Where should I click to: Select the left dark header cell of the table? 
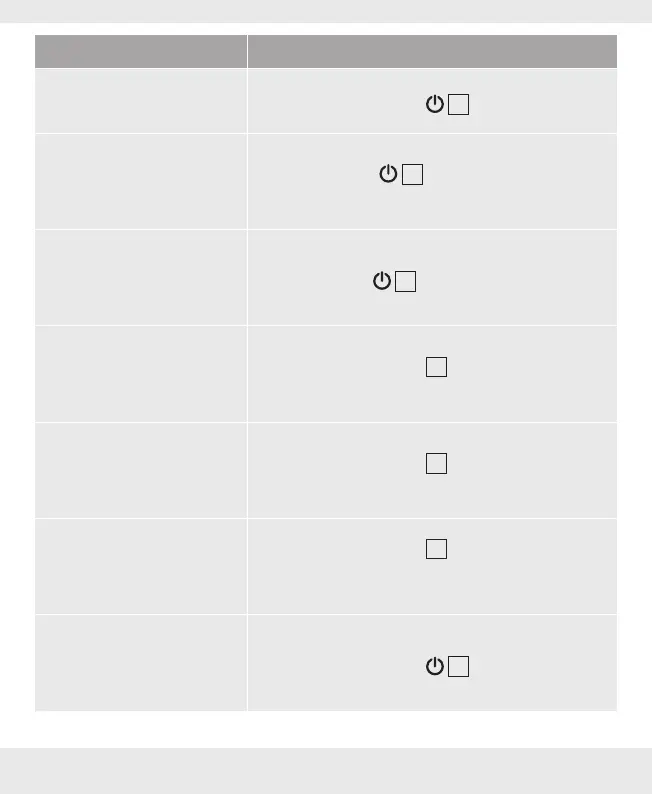141,51
